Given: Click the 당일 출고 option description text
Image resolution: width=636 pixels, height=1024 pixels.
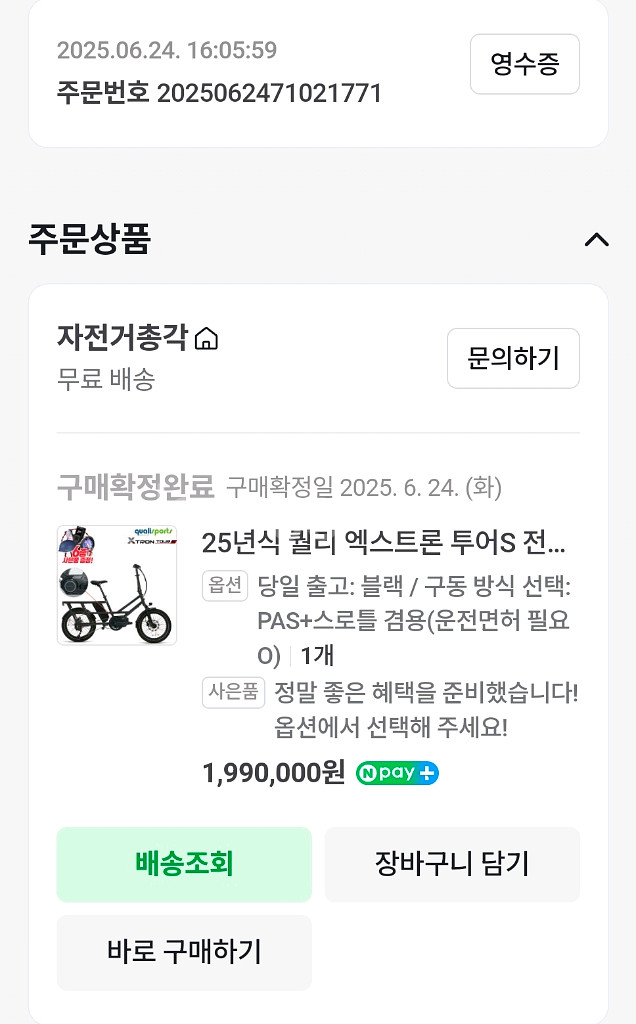Looking at the screenshot, I should tap(414, 620).
